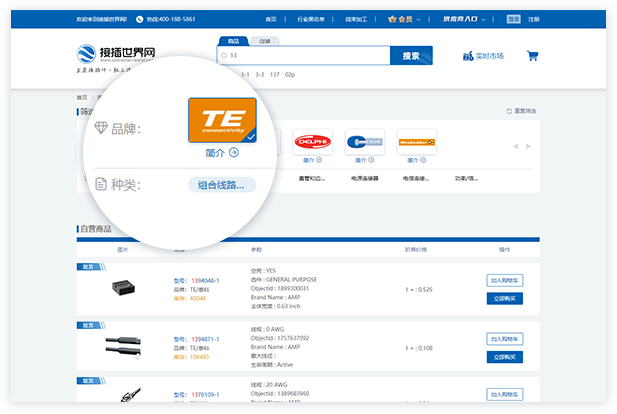The image size is (617, 414).
Task: Click the 首页 breadcrumb link
Action: coord(82,97)
